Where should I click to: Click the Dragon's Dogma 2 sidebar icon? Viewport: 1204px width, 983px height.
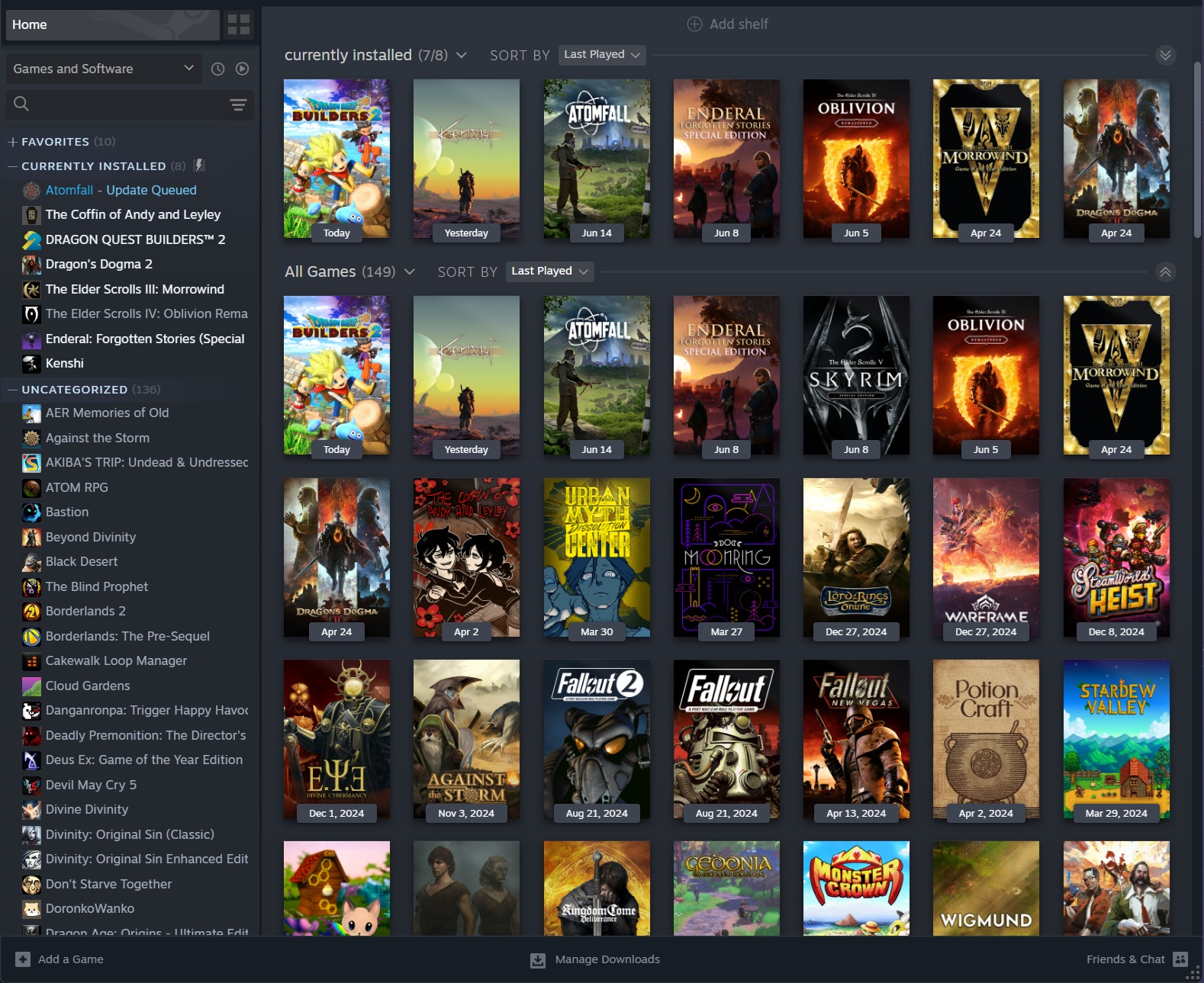pyautogui.click(x=31, y=265)
